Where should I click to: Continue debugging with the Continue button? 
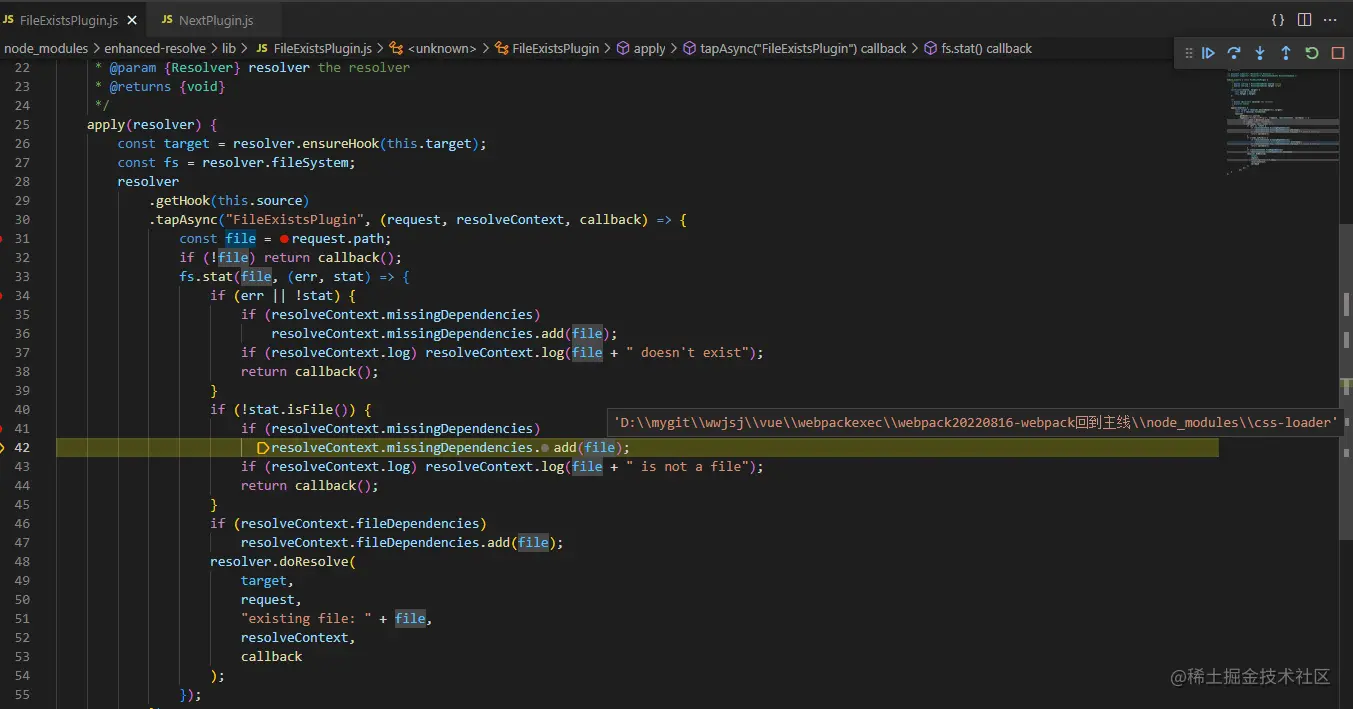tap(1208, 53)
